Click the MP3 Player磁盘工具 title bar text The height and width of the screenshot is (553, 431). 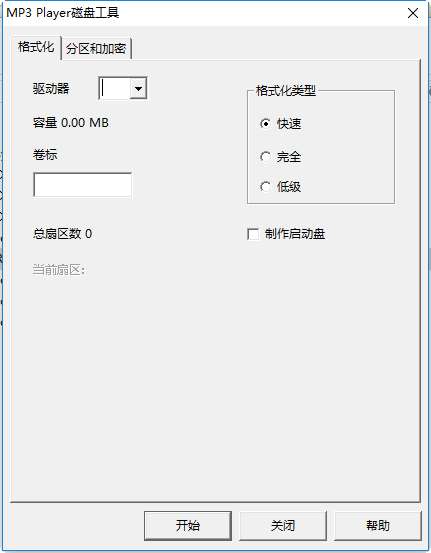coord(63,13)
